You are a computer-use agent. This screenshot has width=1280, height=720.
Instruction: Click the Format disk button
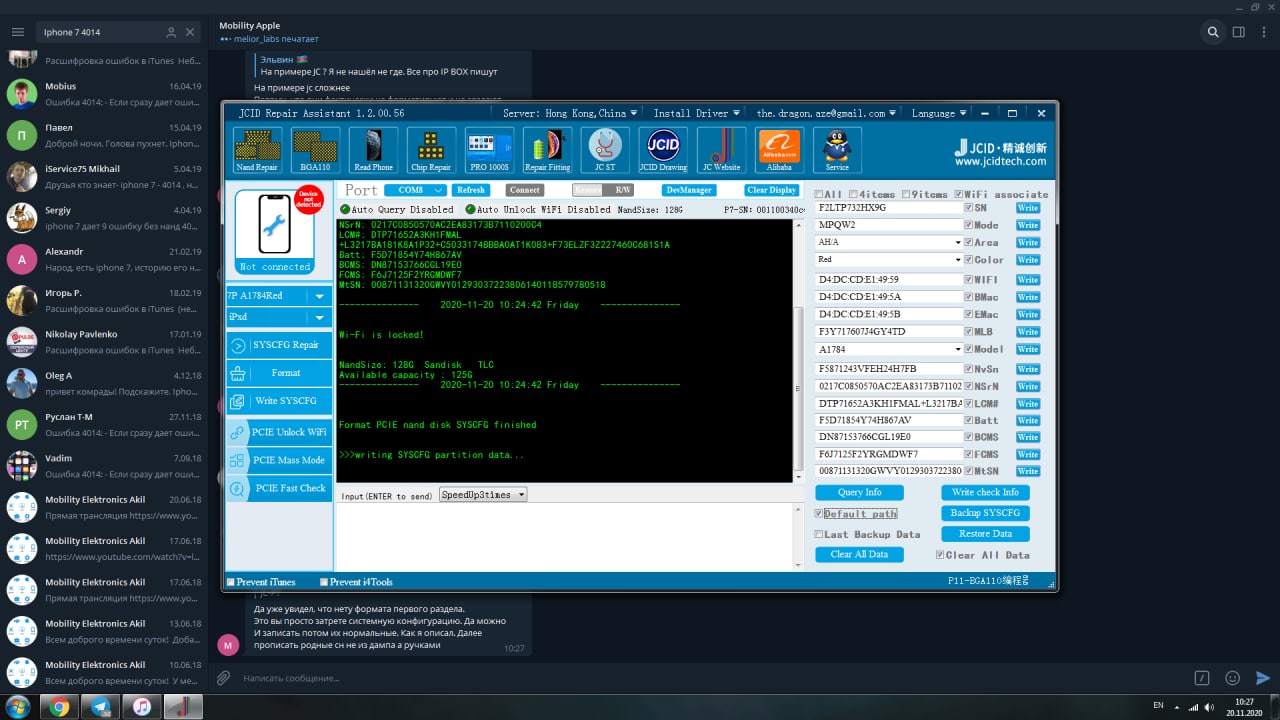coord(279,373)
